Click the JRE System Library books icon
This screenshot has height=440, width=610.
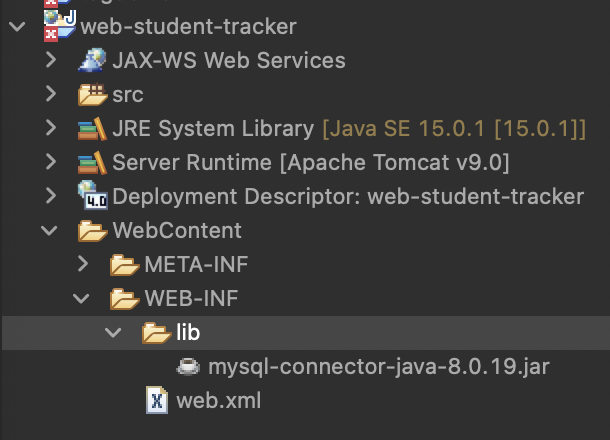tap(92, 128)
